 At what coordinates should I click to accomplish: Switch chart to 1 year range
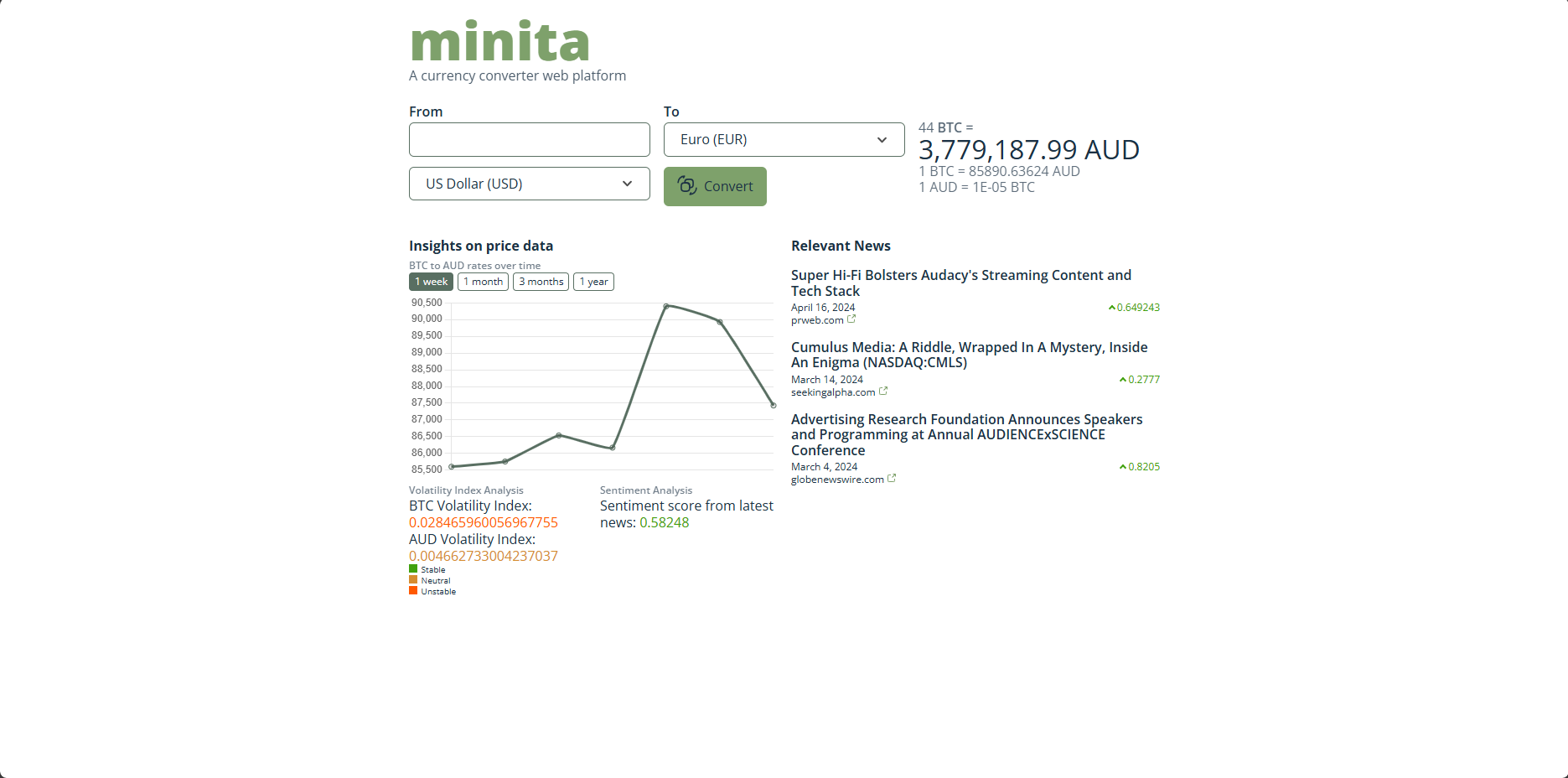tap(593, 282)
